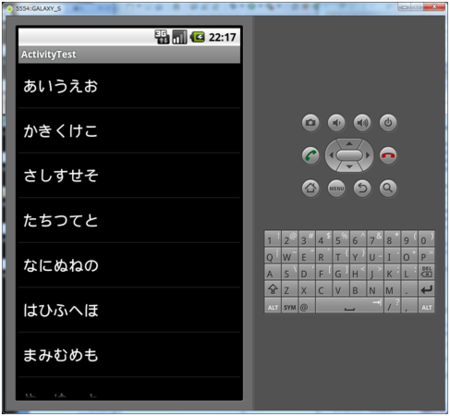Click the 5554:GALAXY_S window title
The height and width of the screenshot is (416, 450).
pos(38,8)
